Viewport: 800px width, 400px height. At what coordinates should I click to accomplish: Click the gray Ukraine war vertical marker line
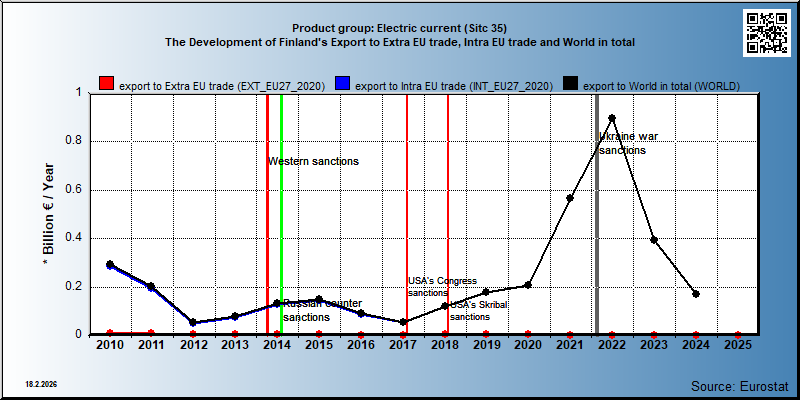click(597, 214)
